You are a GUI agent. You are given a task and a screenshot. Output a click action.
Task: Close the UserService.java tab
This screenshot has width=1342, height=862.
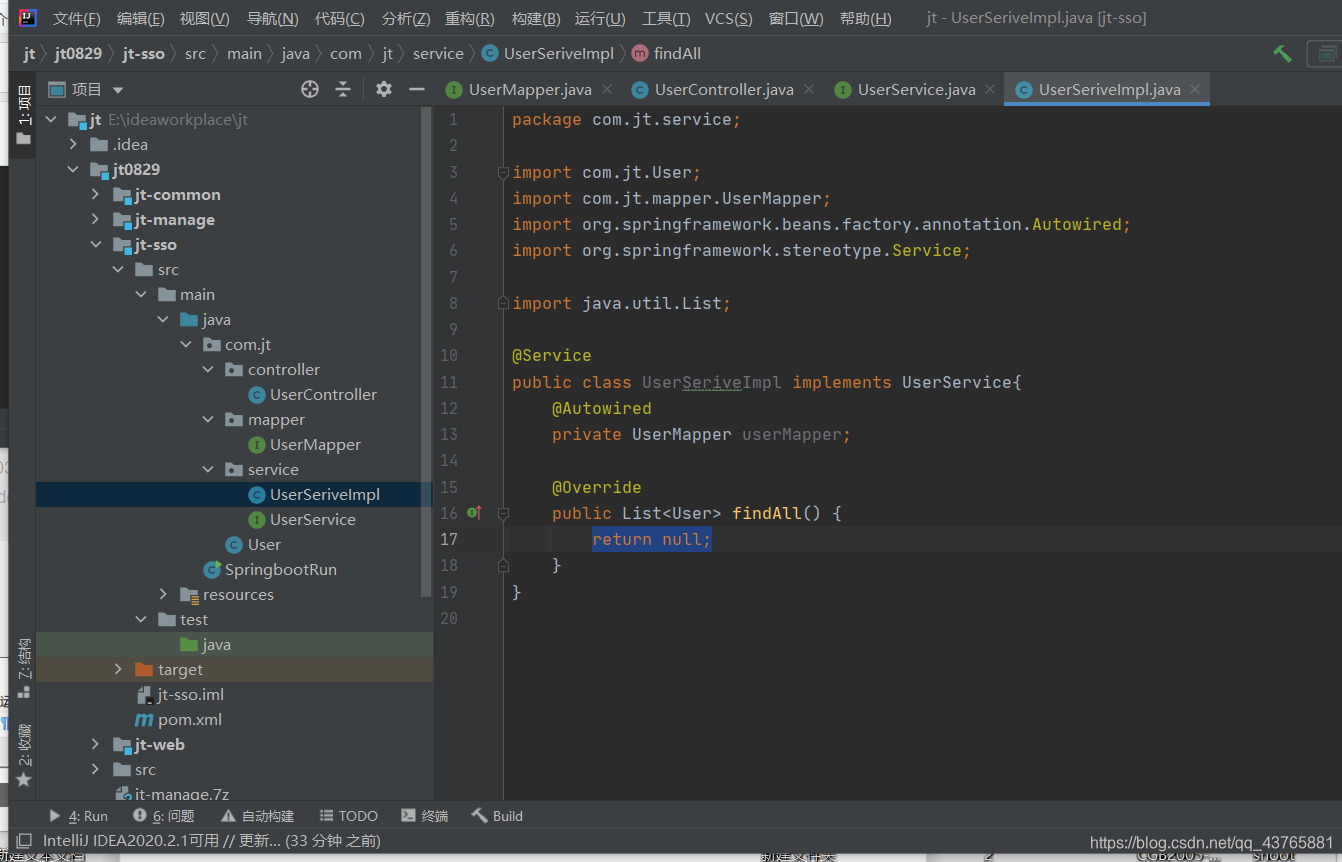pos(990,90)
